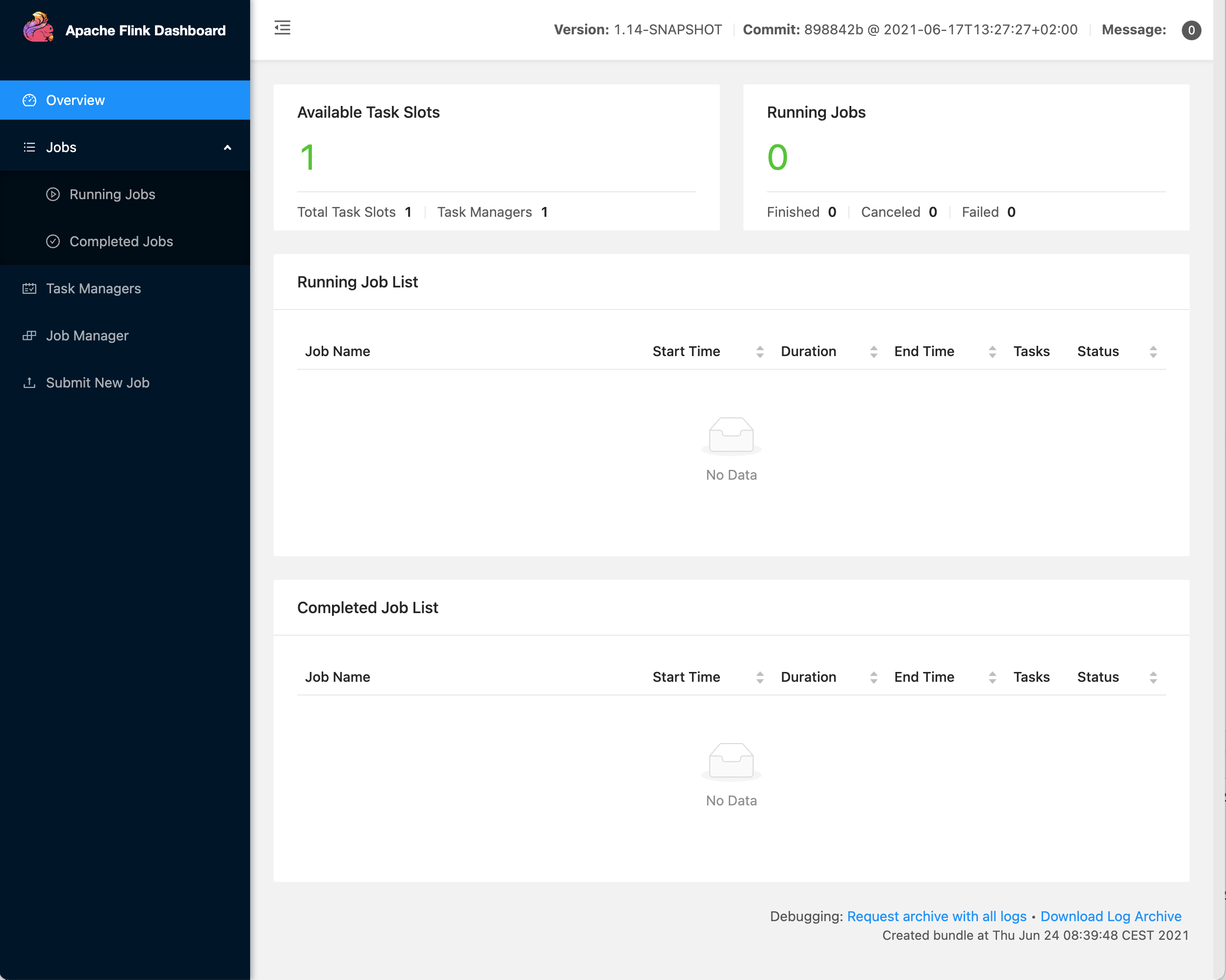Sort Completed Job List by Status
Screen dimensions: 1226x980
coord(1152,677)
